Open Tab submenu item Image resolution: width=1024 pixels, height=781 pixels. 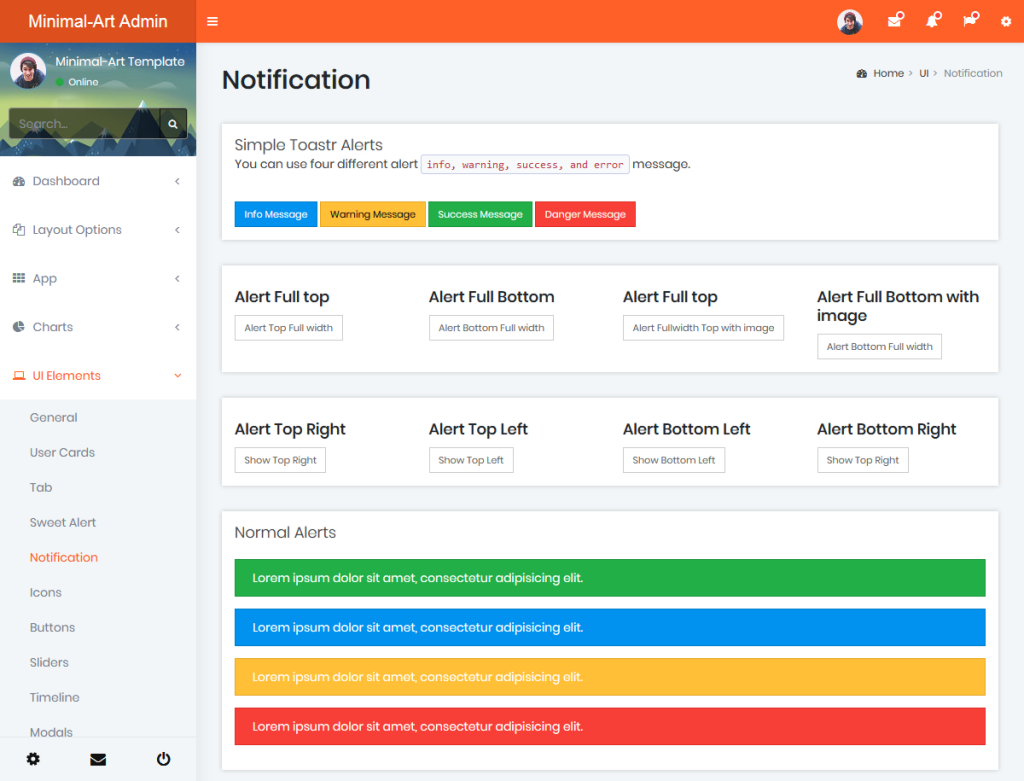[40, 487]
